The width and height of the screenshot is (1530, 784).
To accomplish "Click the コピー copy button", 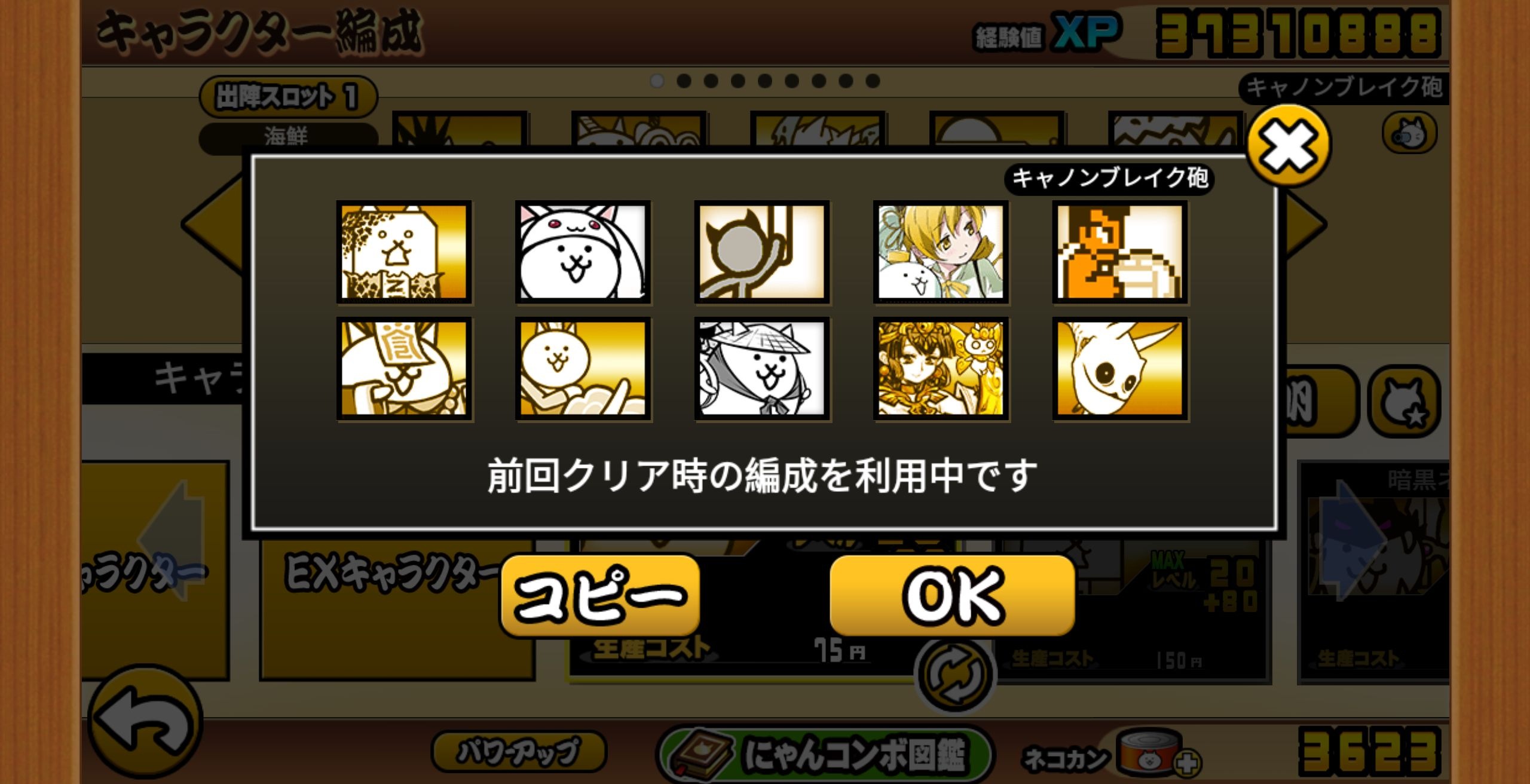I will point(600,596).
